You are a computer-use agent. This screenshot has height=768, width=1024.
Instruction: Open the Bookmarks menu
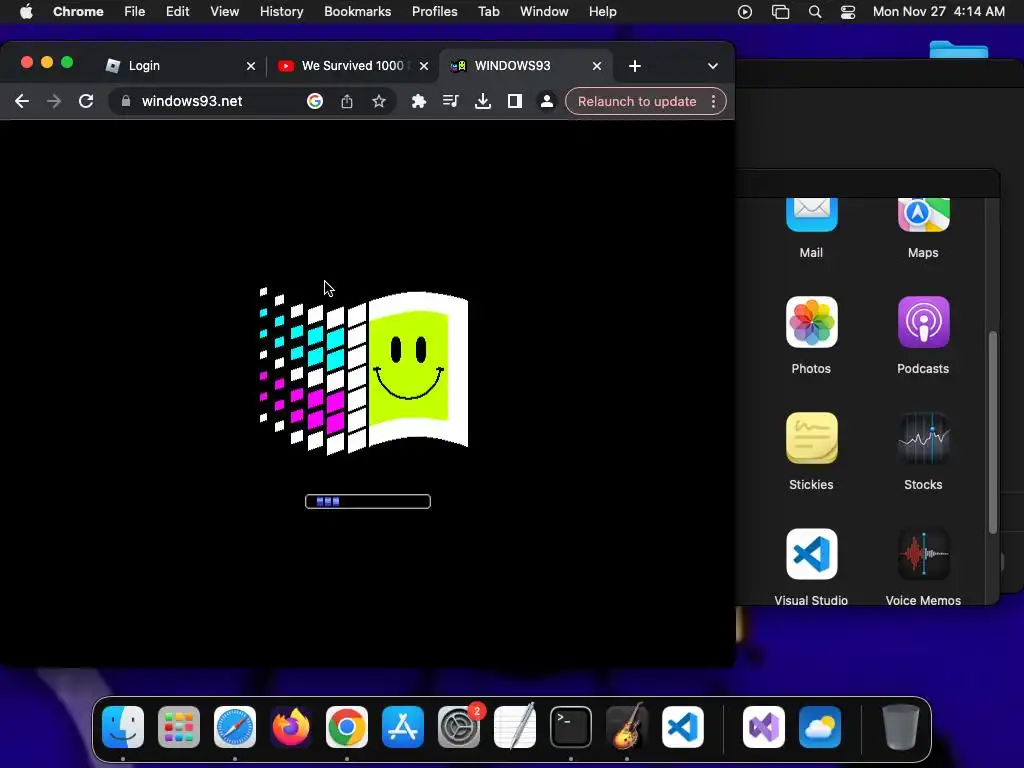coord(357,11)
